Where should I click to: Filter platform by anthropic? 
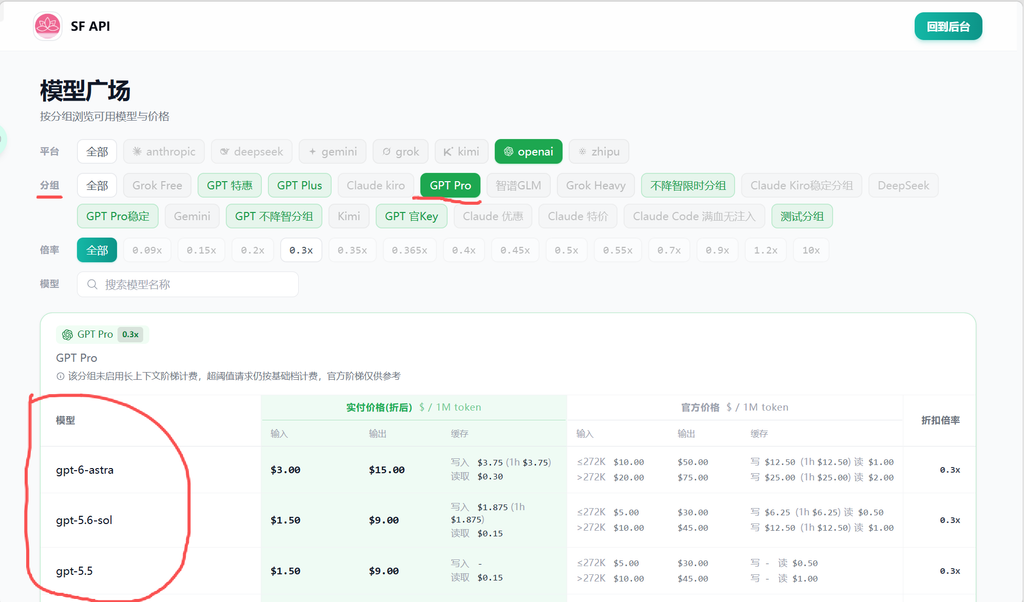[164, 151]
